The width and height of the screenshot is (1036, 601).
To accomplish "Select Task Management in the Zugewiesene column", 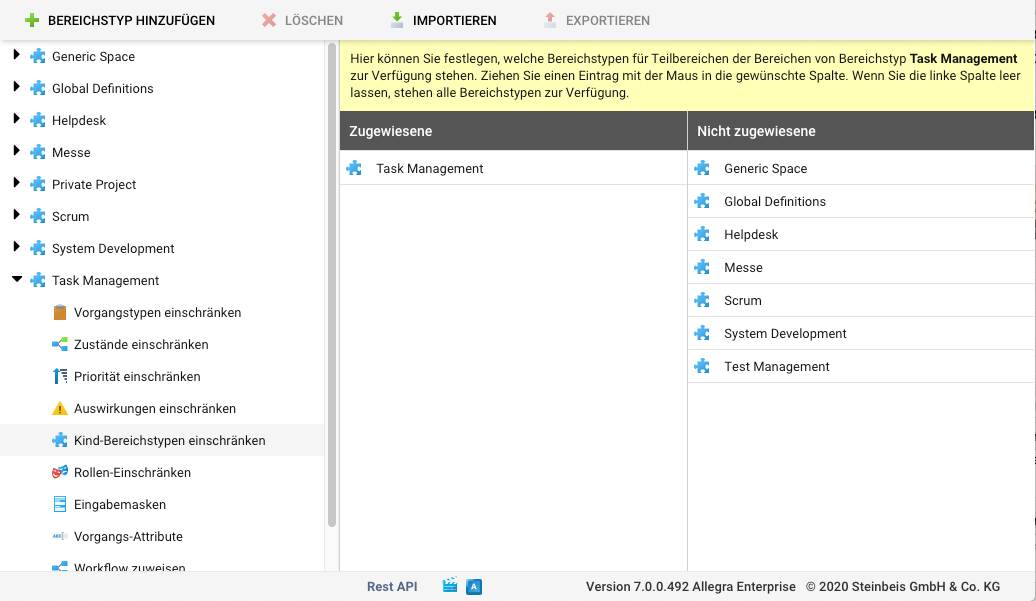I will click(430, 169).
